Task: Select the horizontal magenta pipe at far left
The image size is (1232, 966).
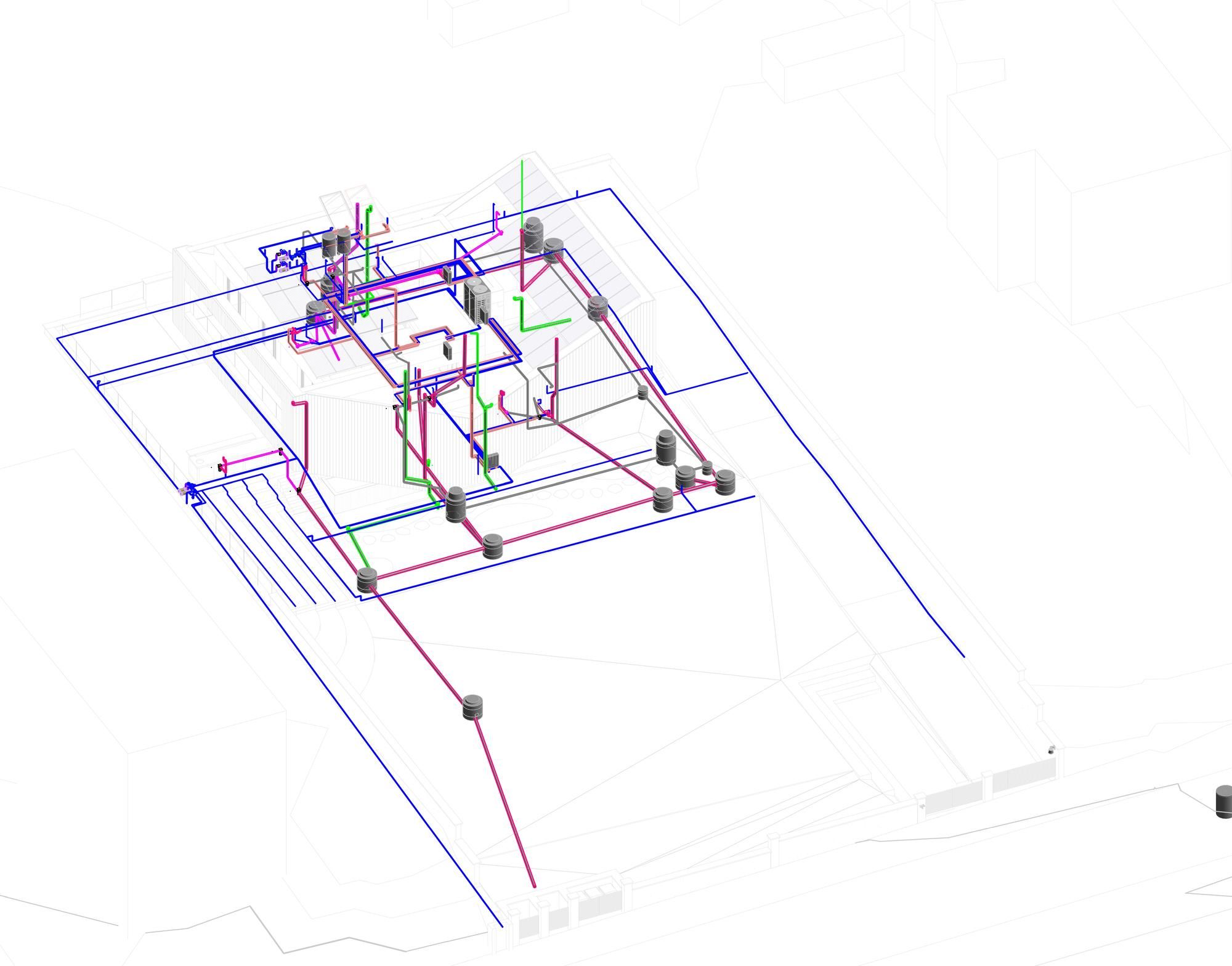Action: tap(253, 456)
